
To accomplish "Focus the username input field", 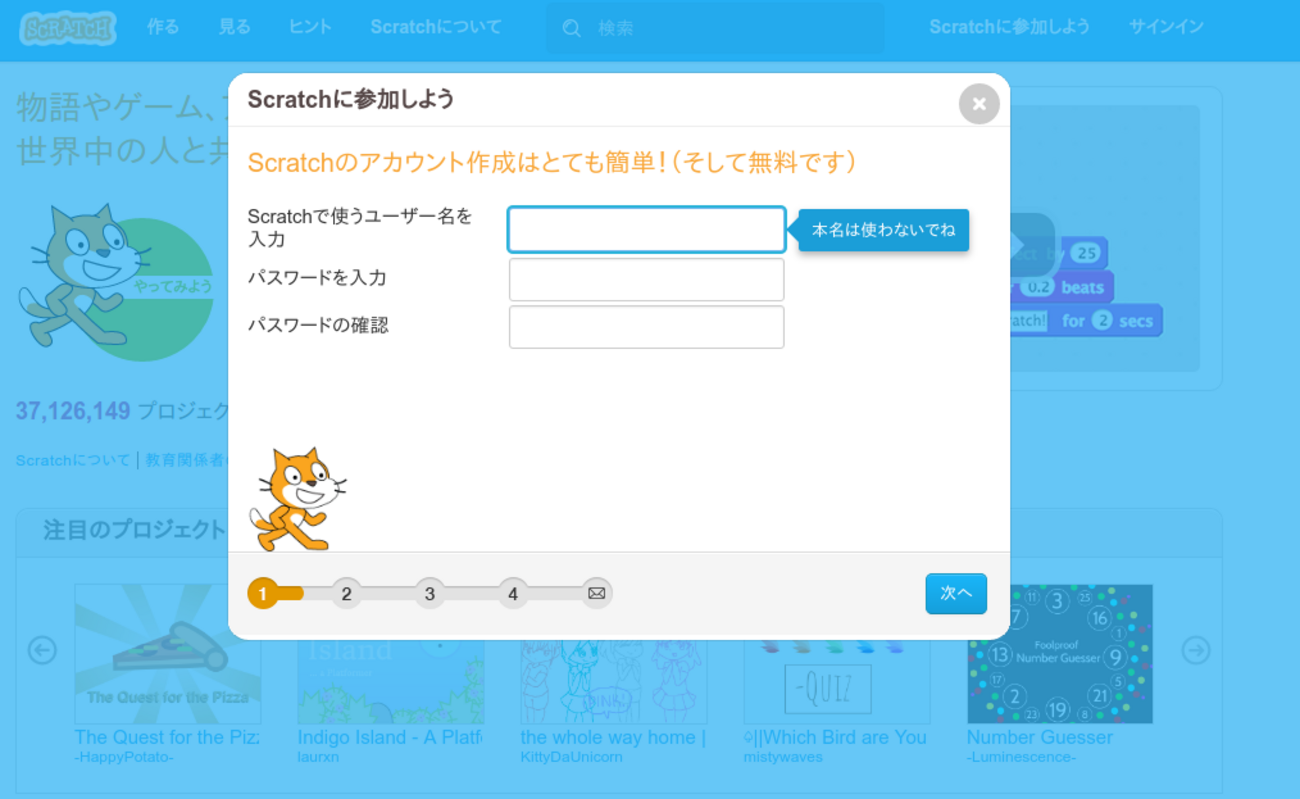I will coord(646,230).
